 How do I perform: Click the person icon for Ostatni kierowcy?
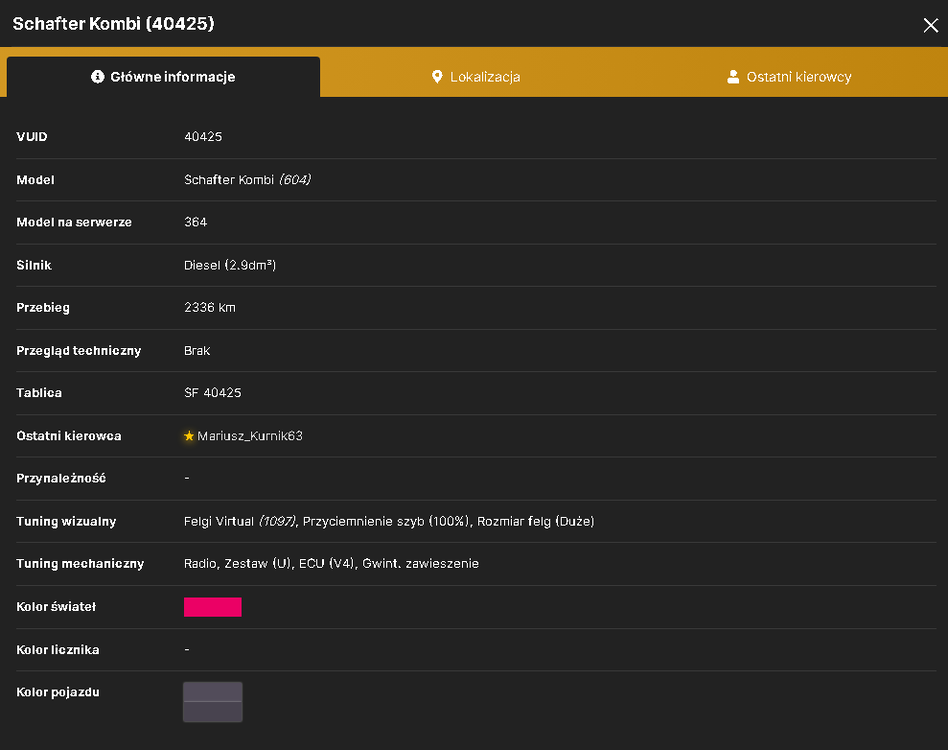point(733,77)
